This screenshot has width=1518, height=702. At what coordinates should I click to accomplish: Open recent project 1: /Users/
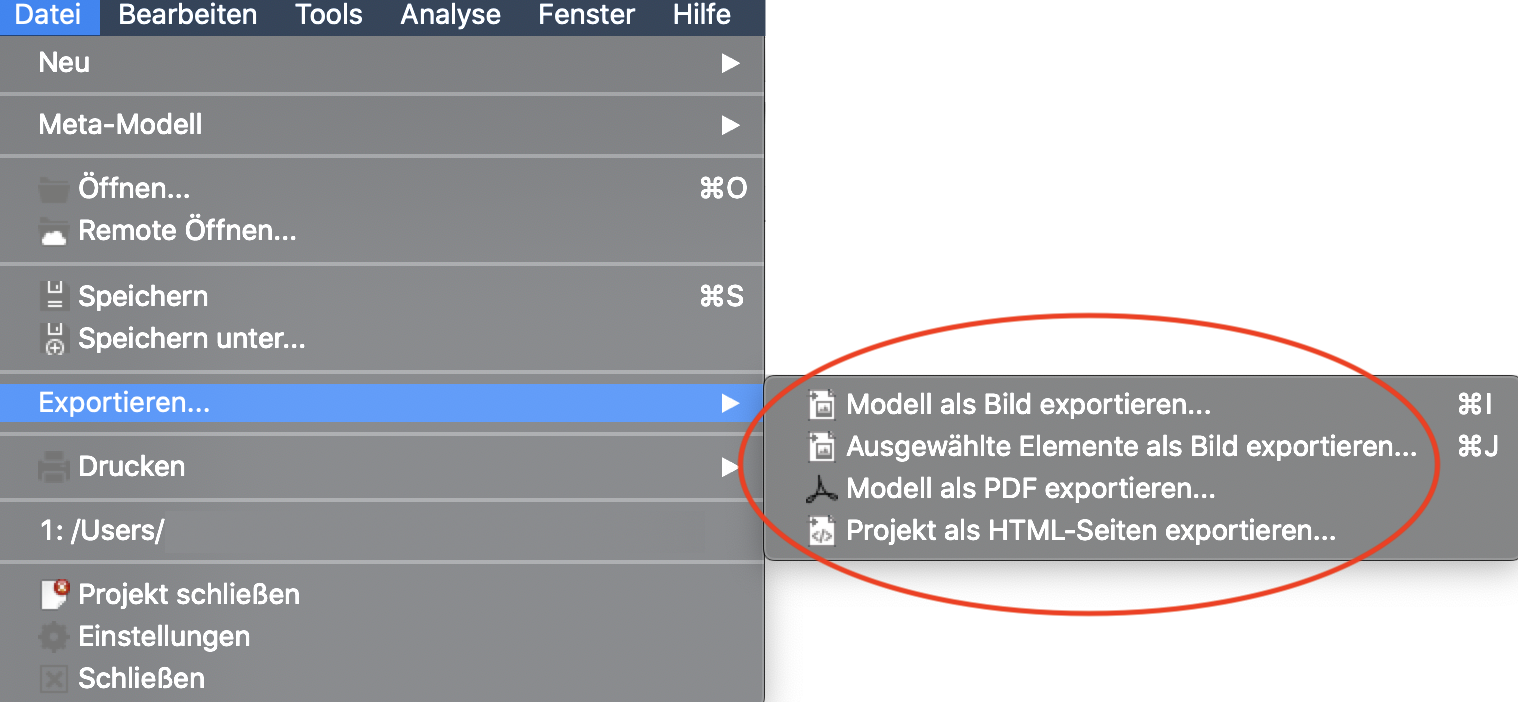(x=101, y=530)
